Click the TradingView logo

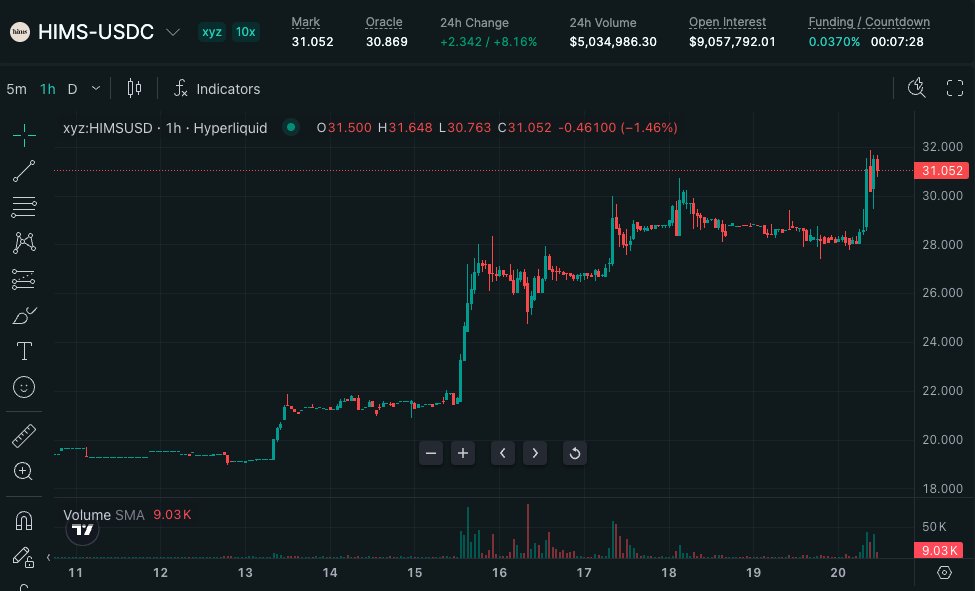point(82,529)
